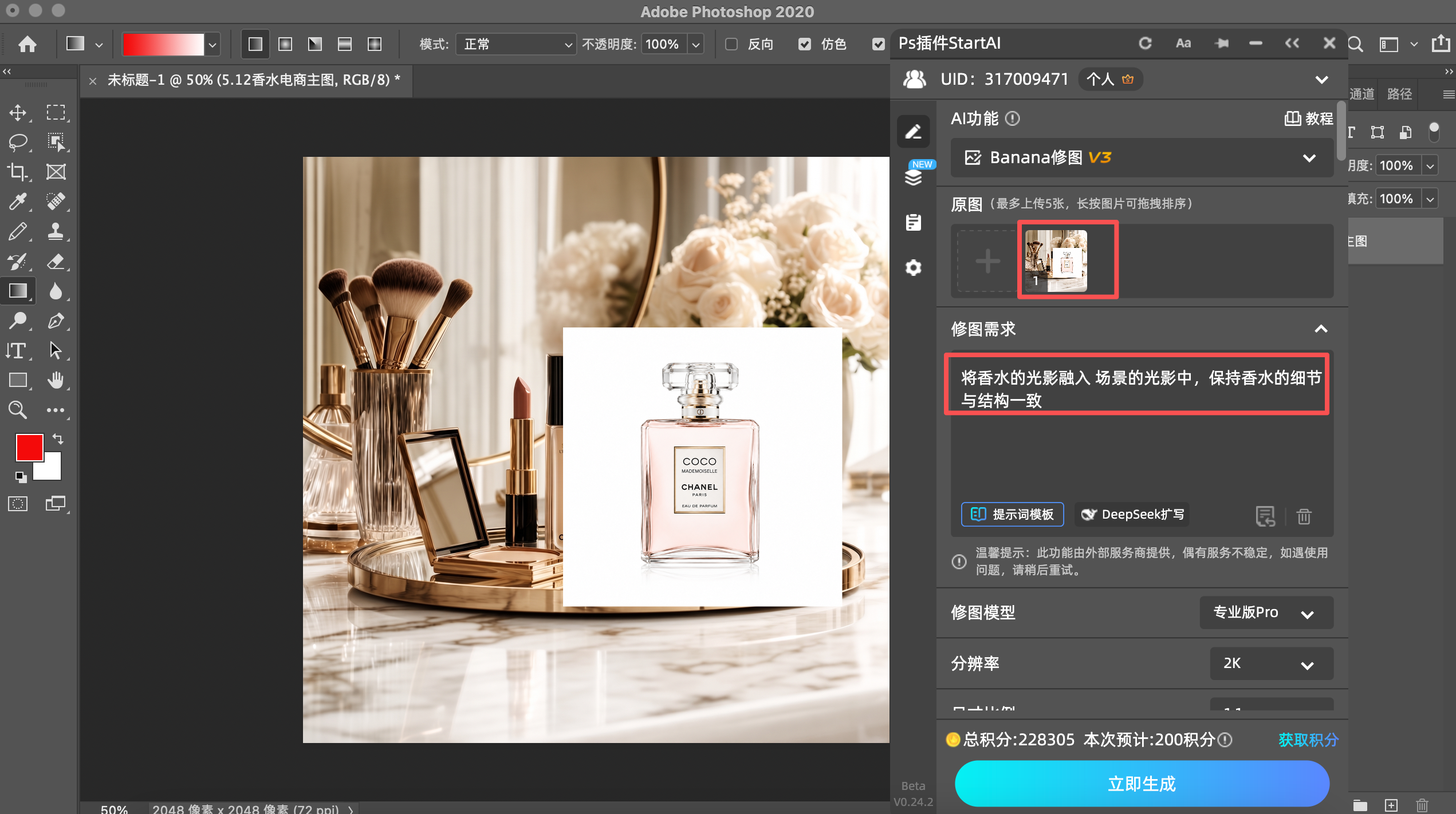Open the NEW layers sidebar tab

pyautogui.click(x=914, y=176)
